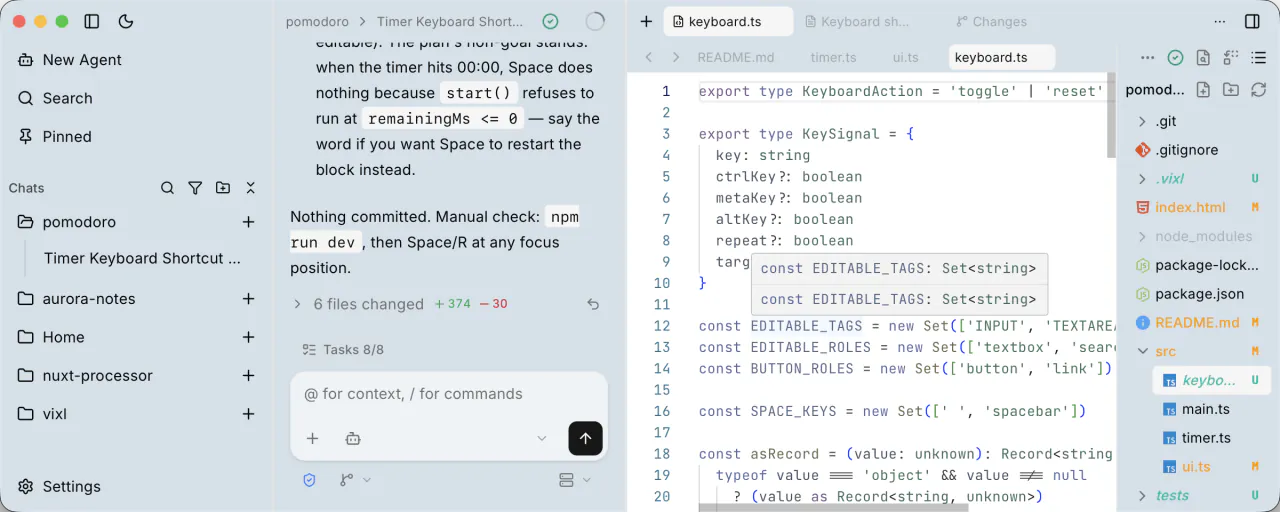Switch to the Changes tab
The height and width of the screenshot is (512, 1280).
991,21
